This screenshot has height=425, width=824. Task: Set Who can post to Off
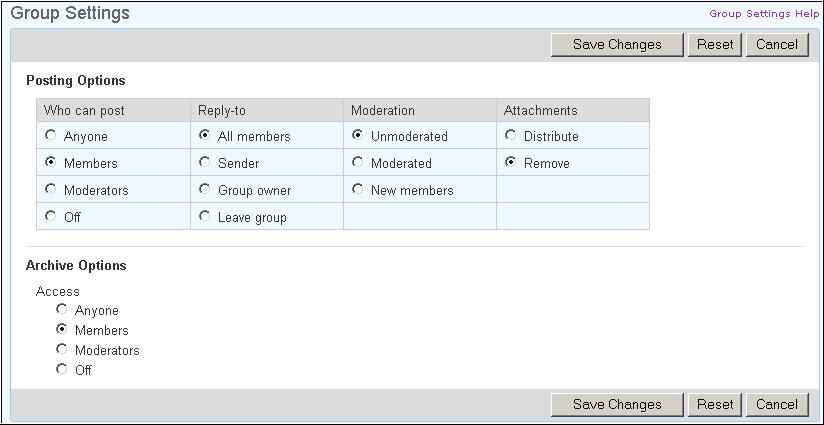click(x=50, y=216)
